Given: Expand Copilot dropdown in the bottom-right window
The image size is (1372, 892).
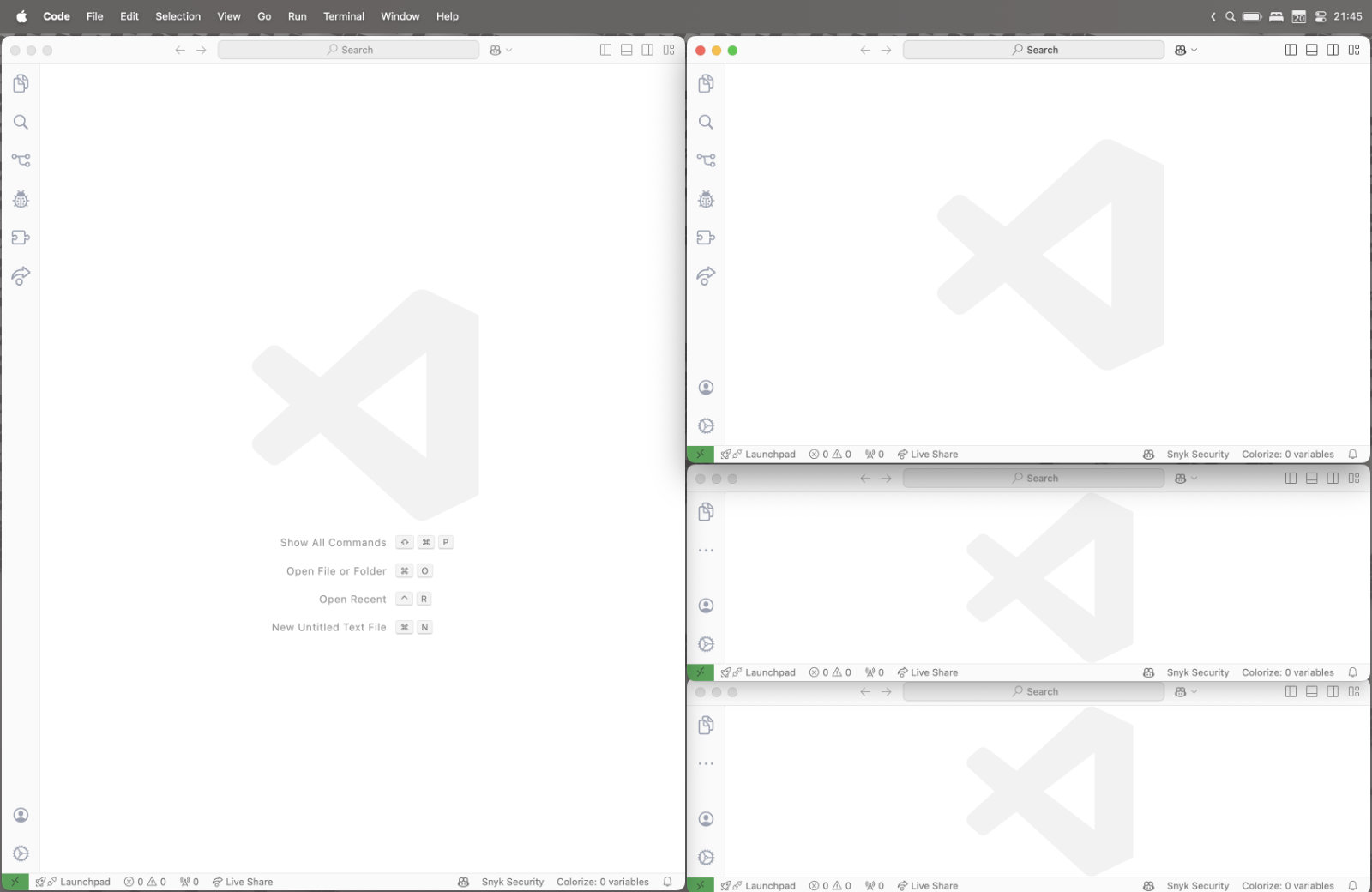Looking at the screenshot, I should pos(1194,692).
